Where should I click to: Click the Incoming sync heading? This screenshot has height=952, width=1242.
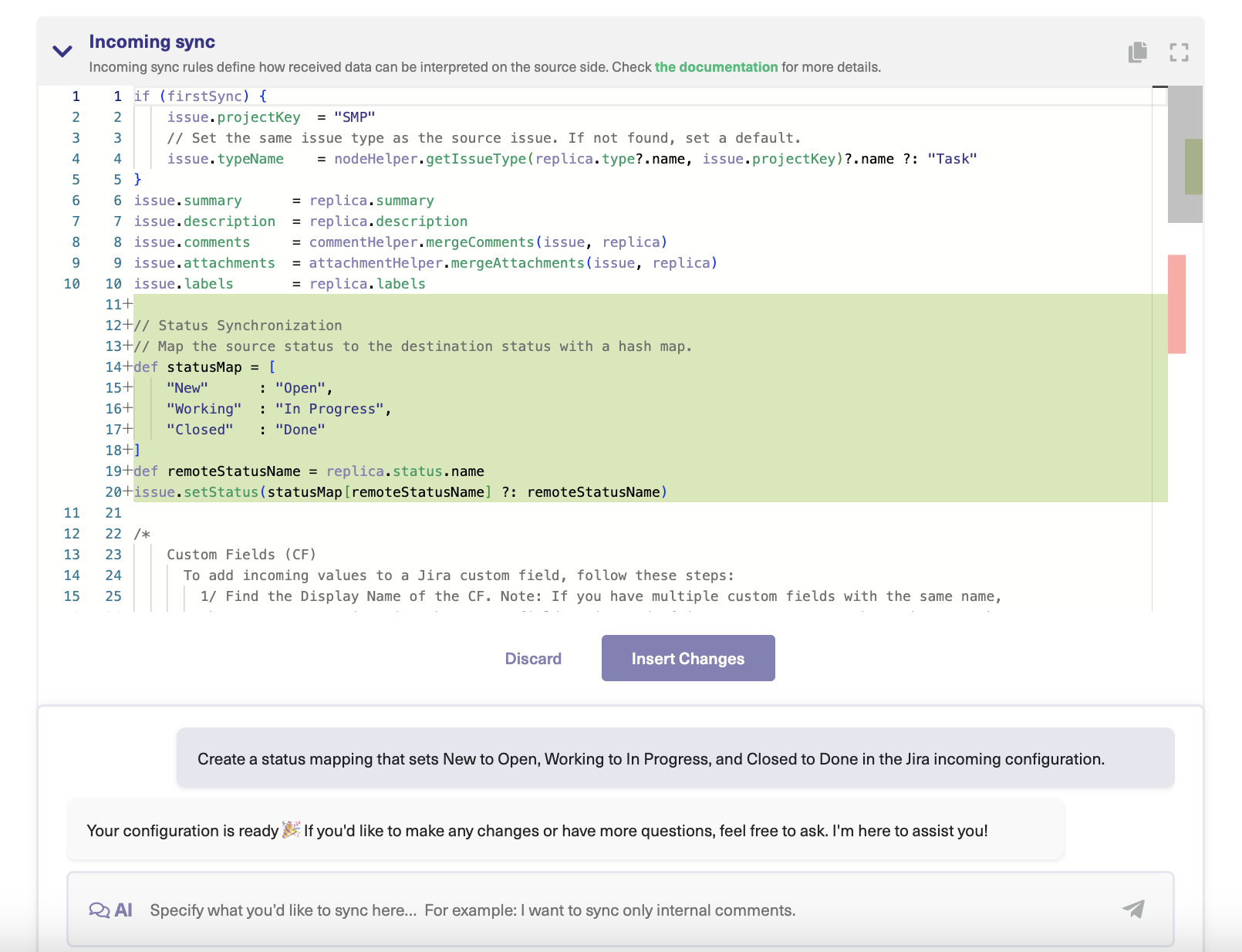click(x=152, y=42)
